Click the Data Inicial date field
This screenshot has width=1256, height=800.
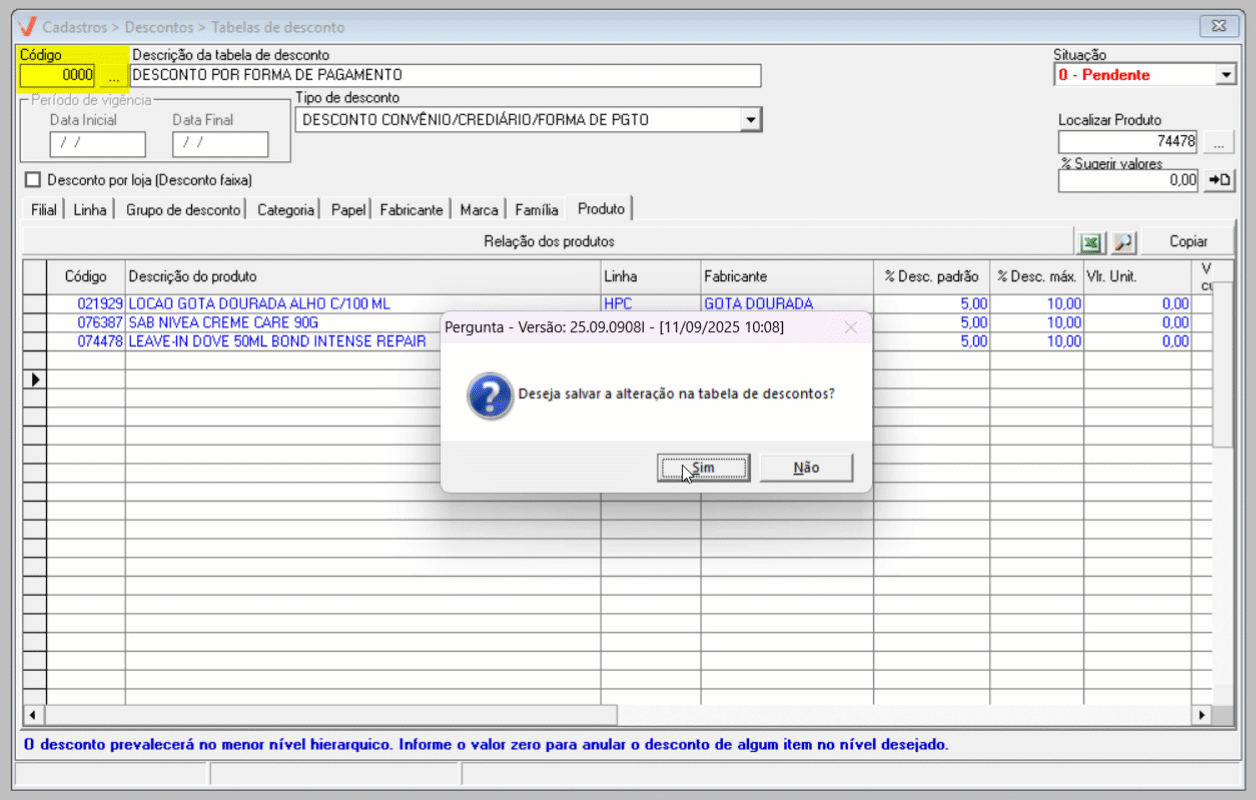(97, 144)
